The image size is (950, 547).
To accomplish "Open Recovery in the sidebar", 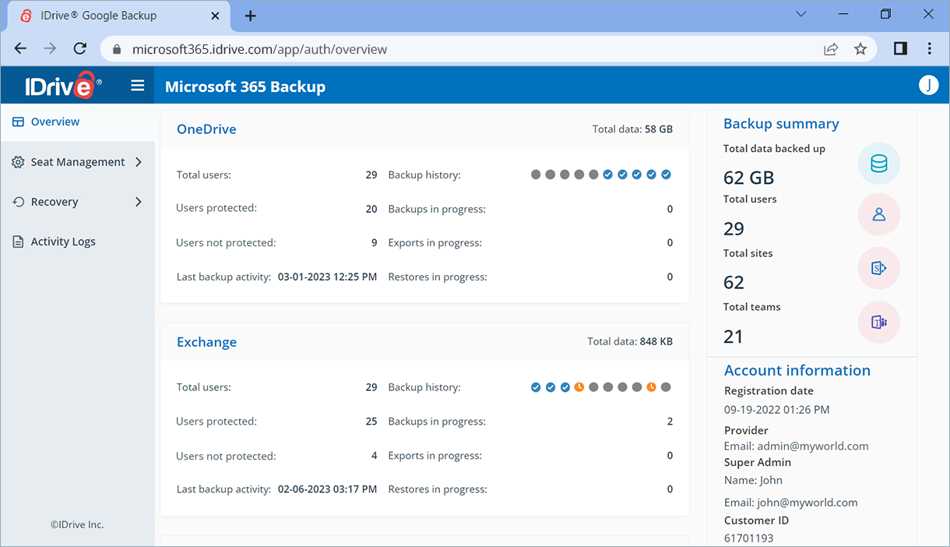I will [78, 202].
